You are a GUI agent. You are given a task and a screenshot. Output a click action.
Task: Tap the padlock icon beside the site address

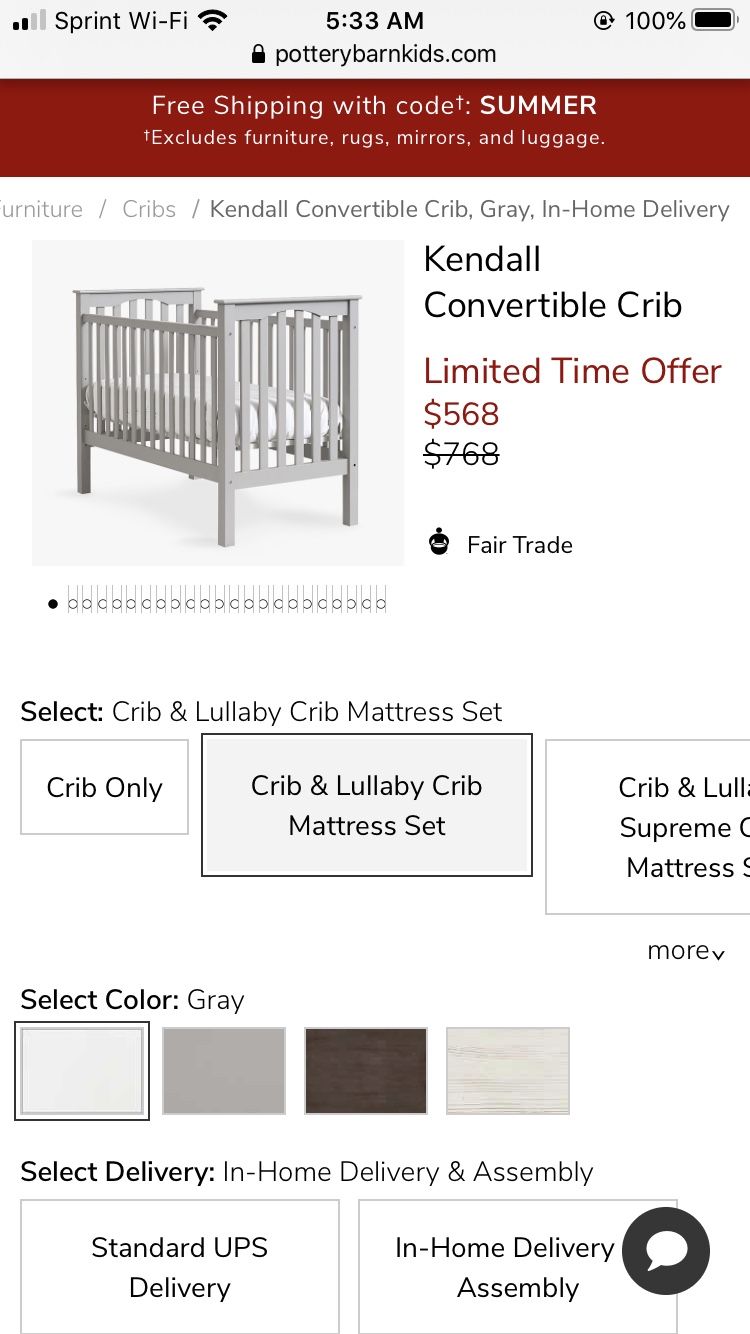point(259,54)
